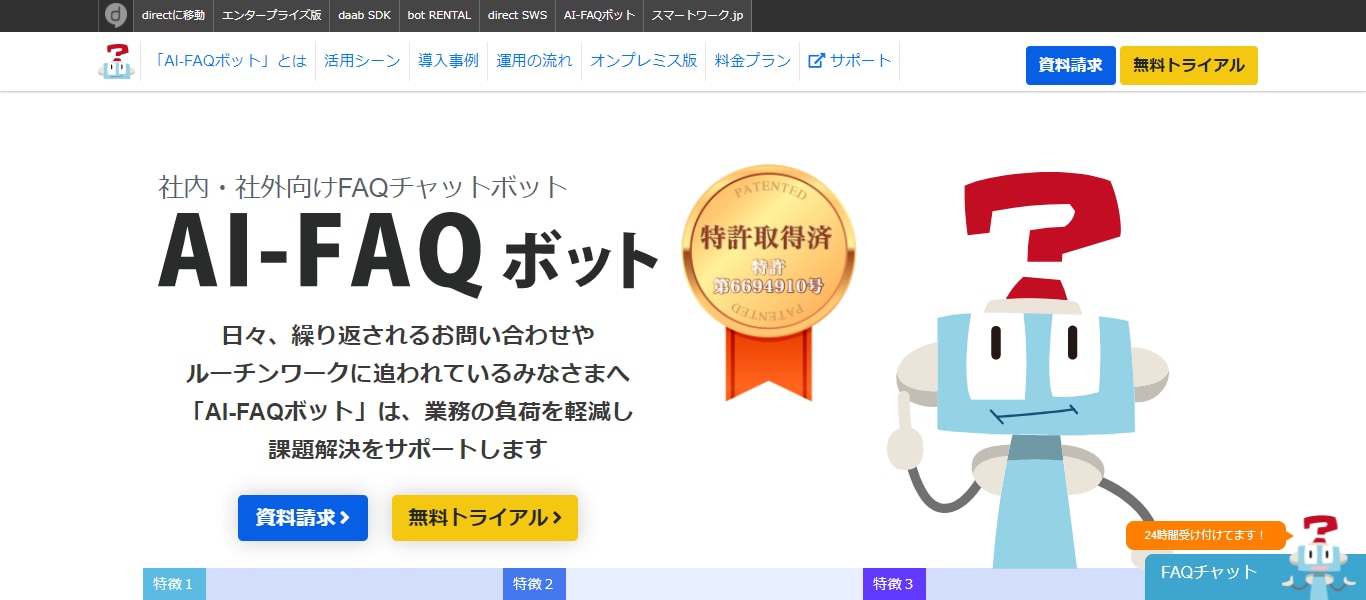This screenshot has width=1366, height=600.
Task: Click the external link icon beside サポート
Action: (816, 60)
